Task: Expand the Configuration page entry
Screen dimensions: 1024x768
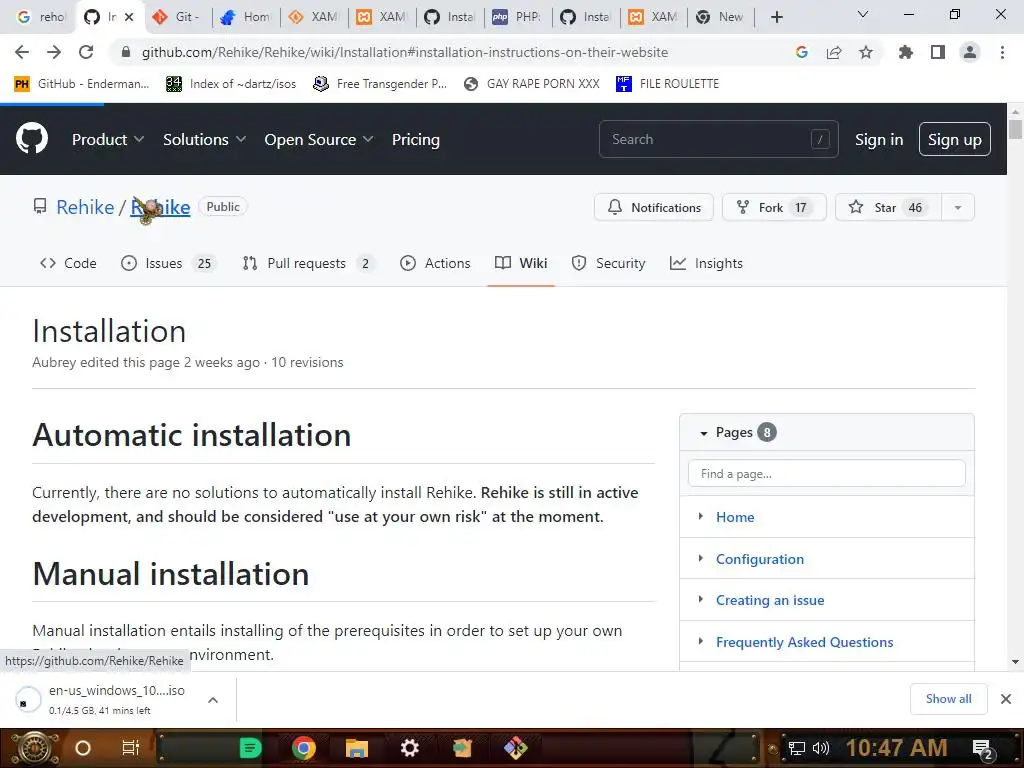Action: 701,558
